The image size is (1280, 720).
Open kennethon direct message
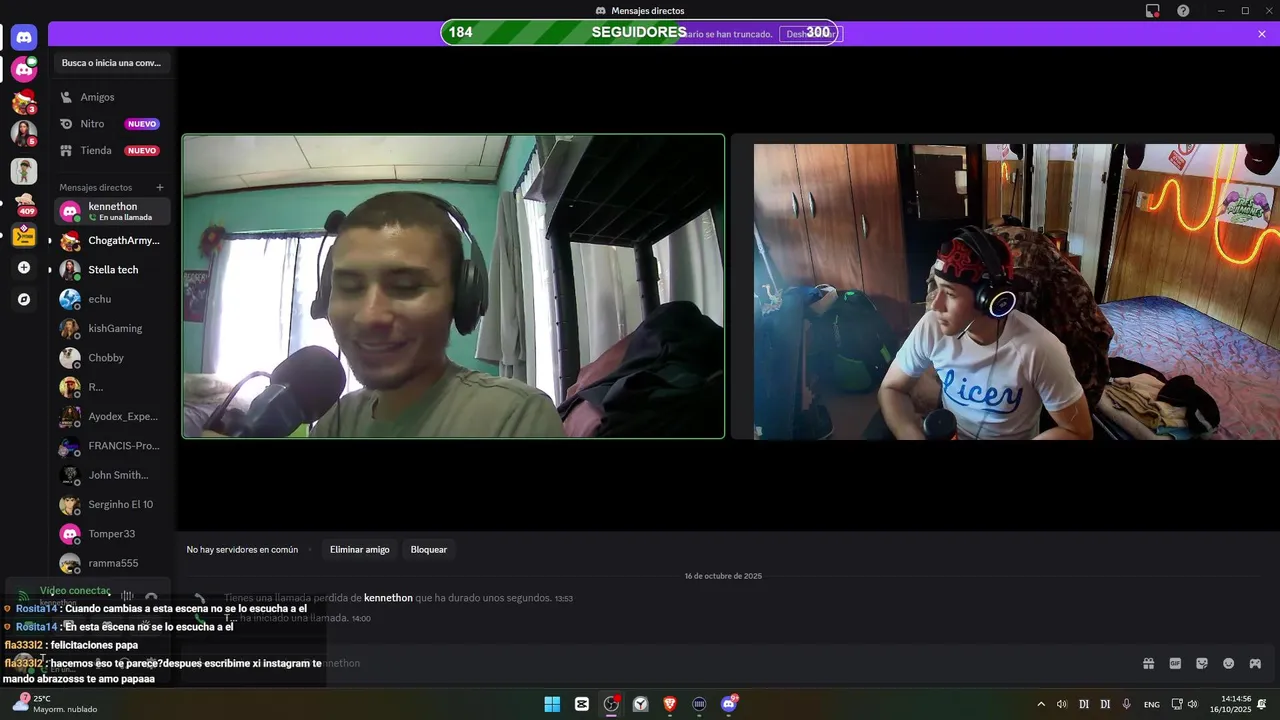(112, 211)
